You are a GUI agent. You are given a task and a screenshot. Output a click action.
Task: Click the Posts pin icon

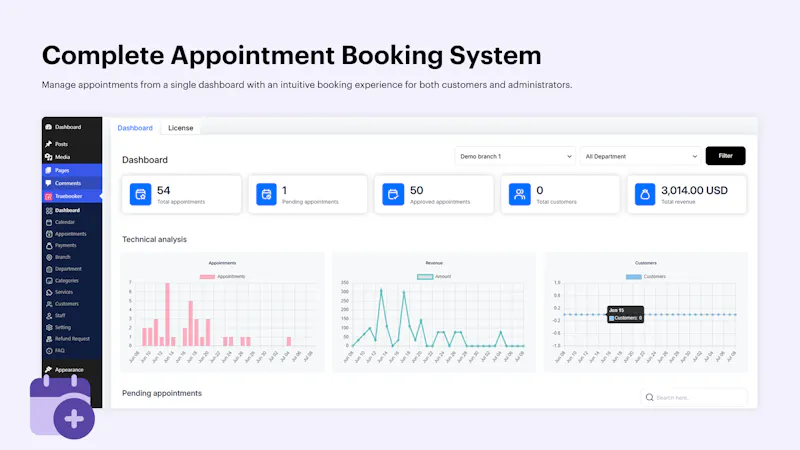[48, 144]
